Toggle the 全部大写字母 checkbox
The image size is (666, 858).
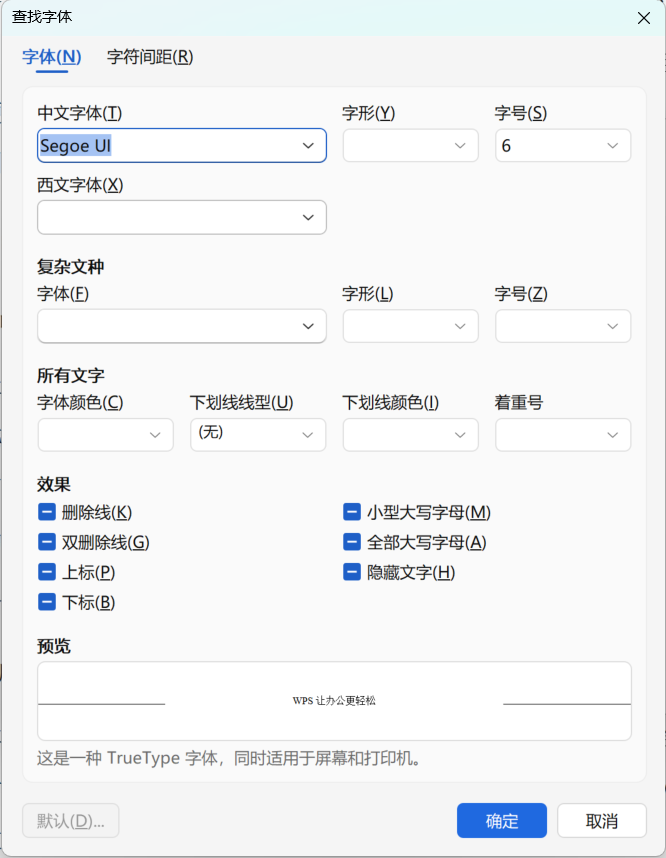click(x=352, y=542)
